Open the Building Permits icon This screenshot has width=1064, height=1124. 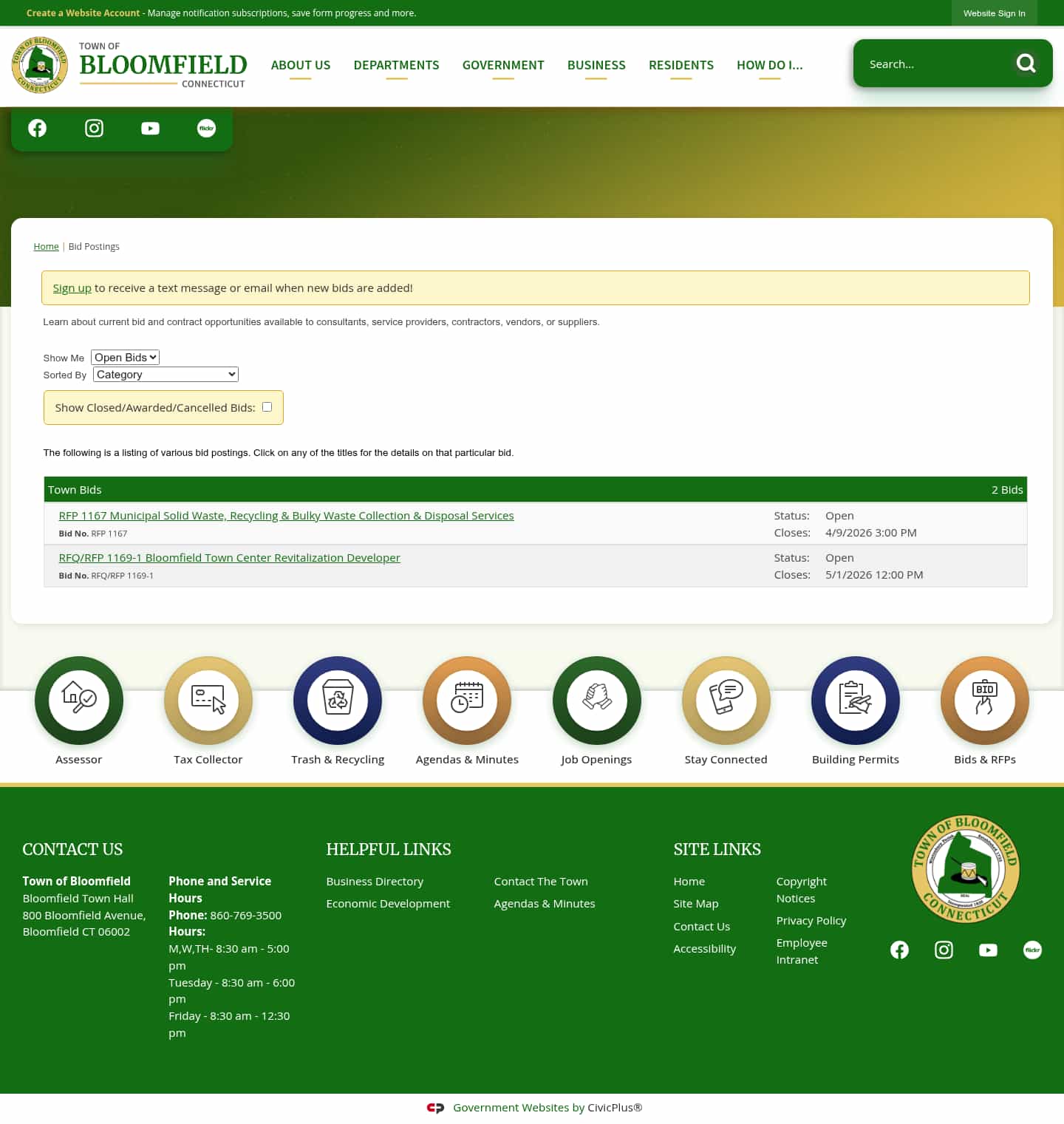tap(855, 701)
